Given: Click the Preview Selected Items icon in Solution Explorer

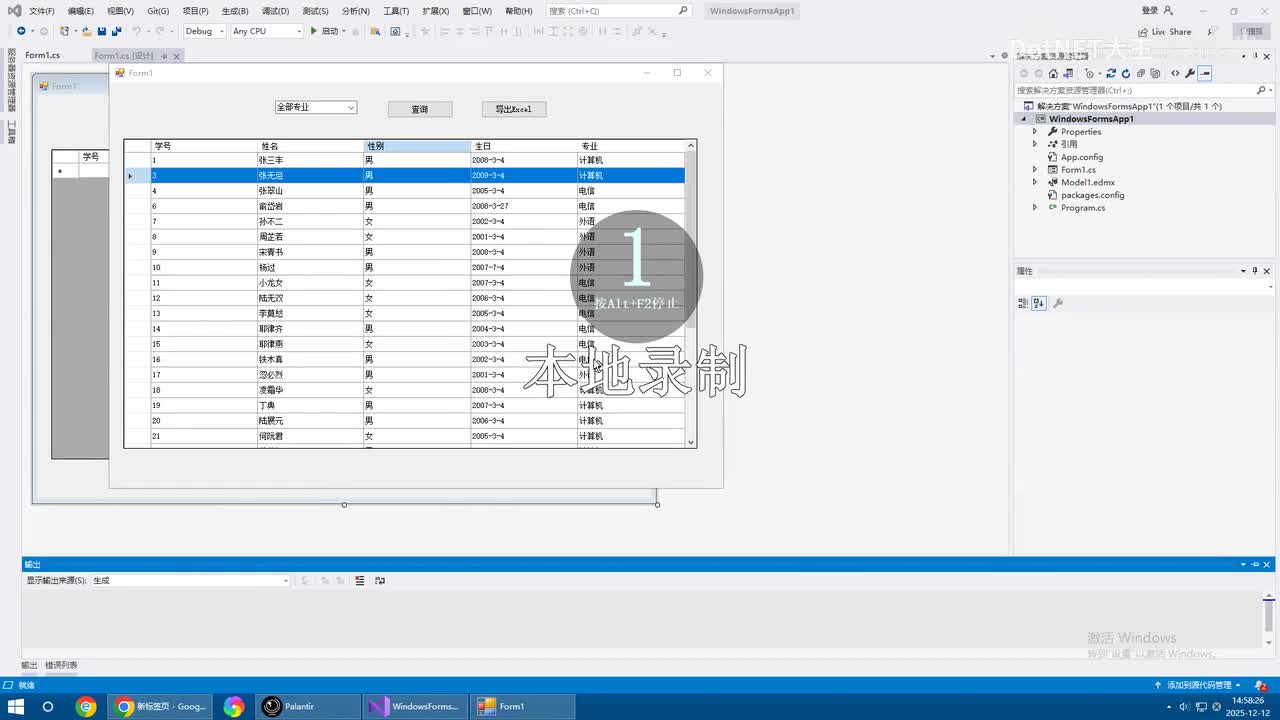Looking at the screenshot, I should (x=1205, y=73).
